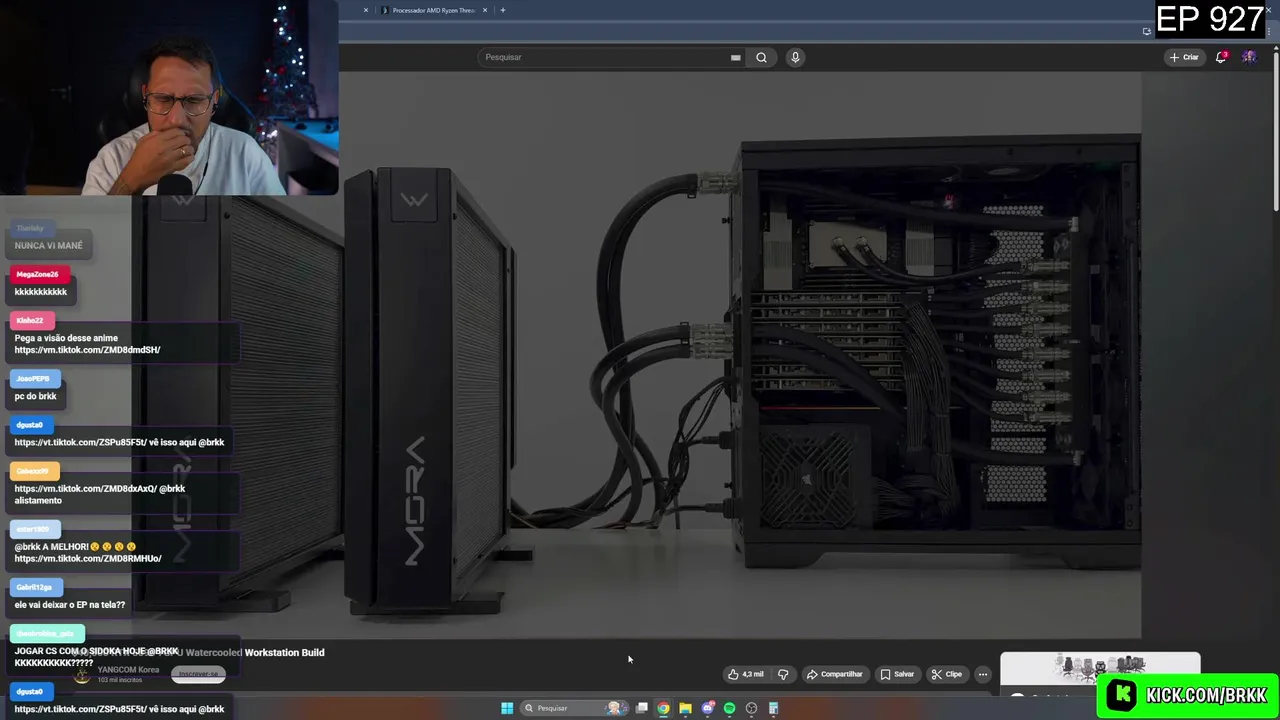
Task: Switch to the Processador AMD Ryzen tab
Action: [432, 10]
